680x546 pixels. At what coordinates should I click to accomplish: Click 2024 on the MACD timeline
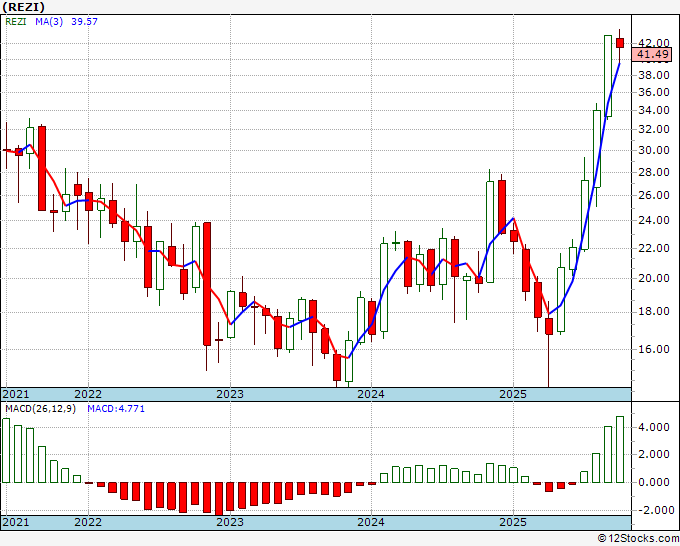371,522
